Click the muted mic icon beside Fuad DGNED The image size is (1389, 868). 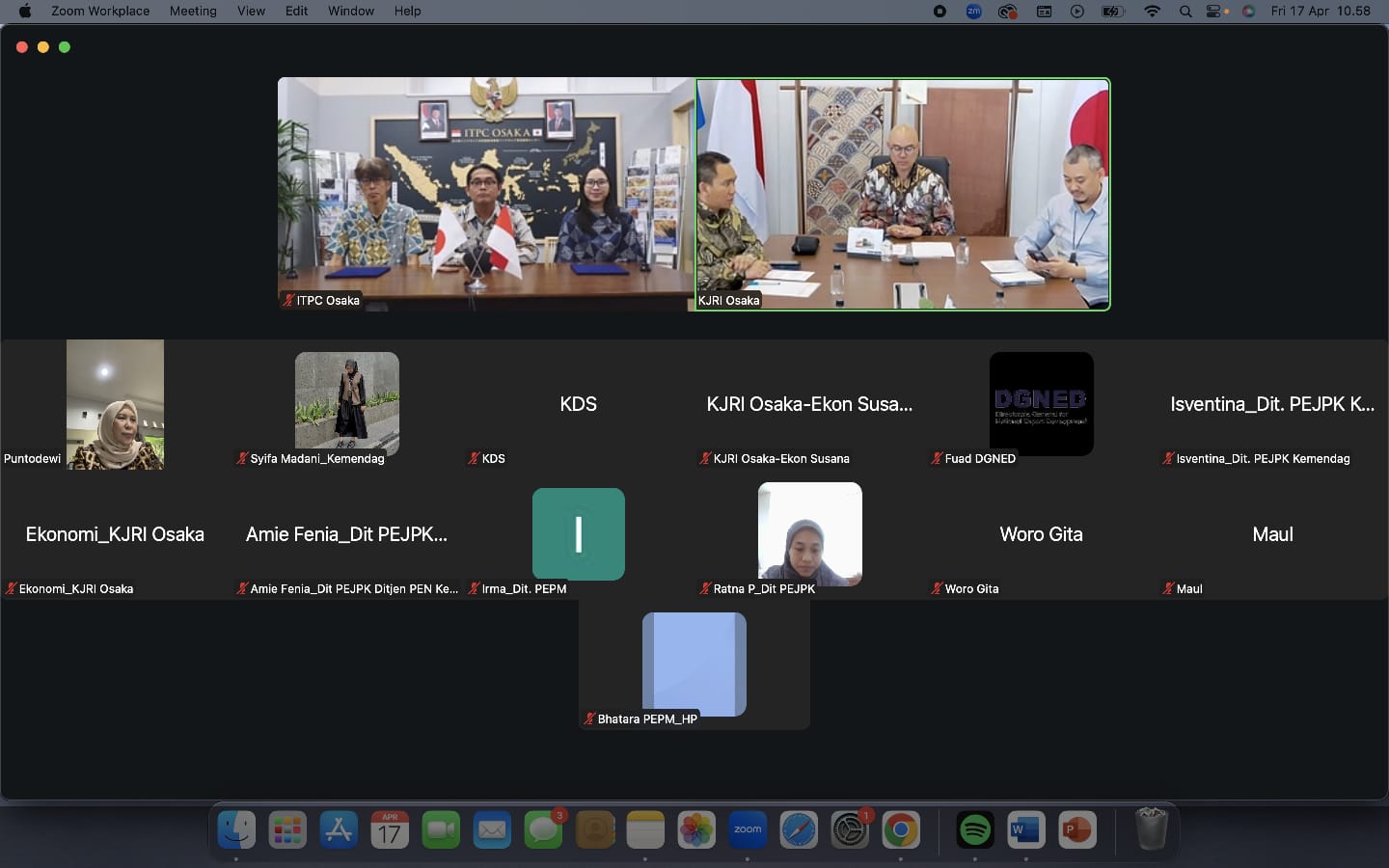click(x=936, y=458)
